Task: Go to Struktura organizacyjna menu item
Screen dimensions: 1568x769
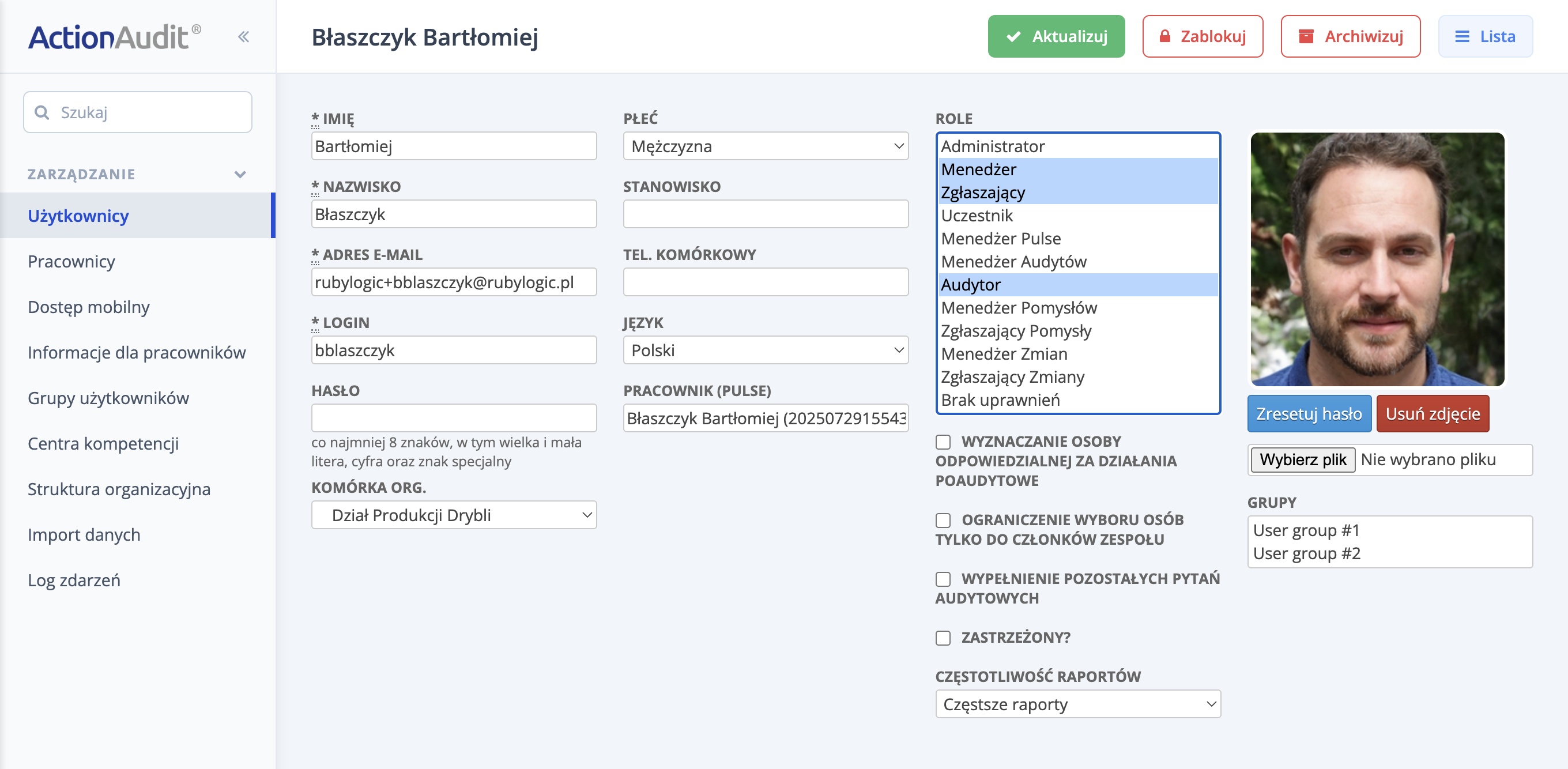Action: pyautogui.click(x=119, y=489)
